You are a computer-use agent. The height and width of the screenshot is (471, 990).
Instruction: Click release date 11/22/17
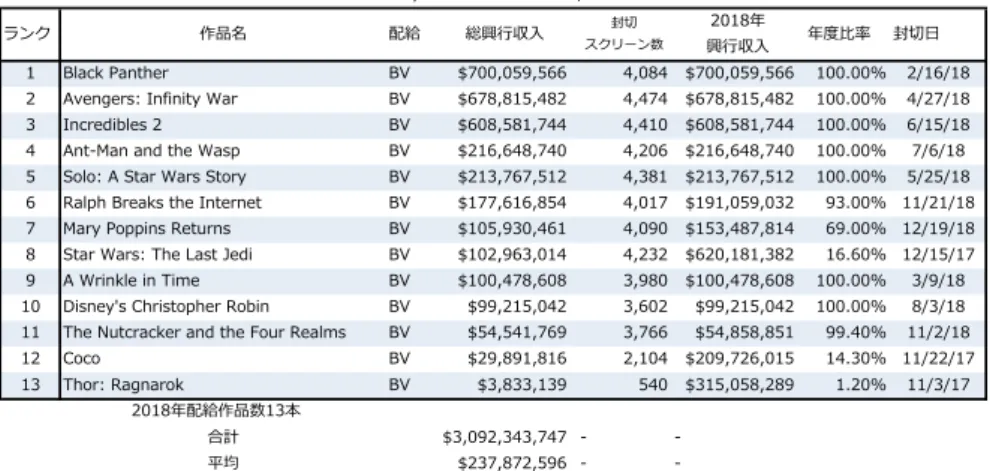(938, 359)
